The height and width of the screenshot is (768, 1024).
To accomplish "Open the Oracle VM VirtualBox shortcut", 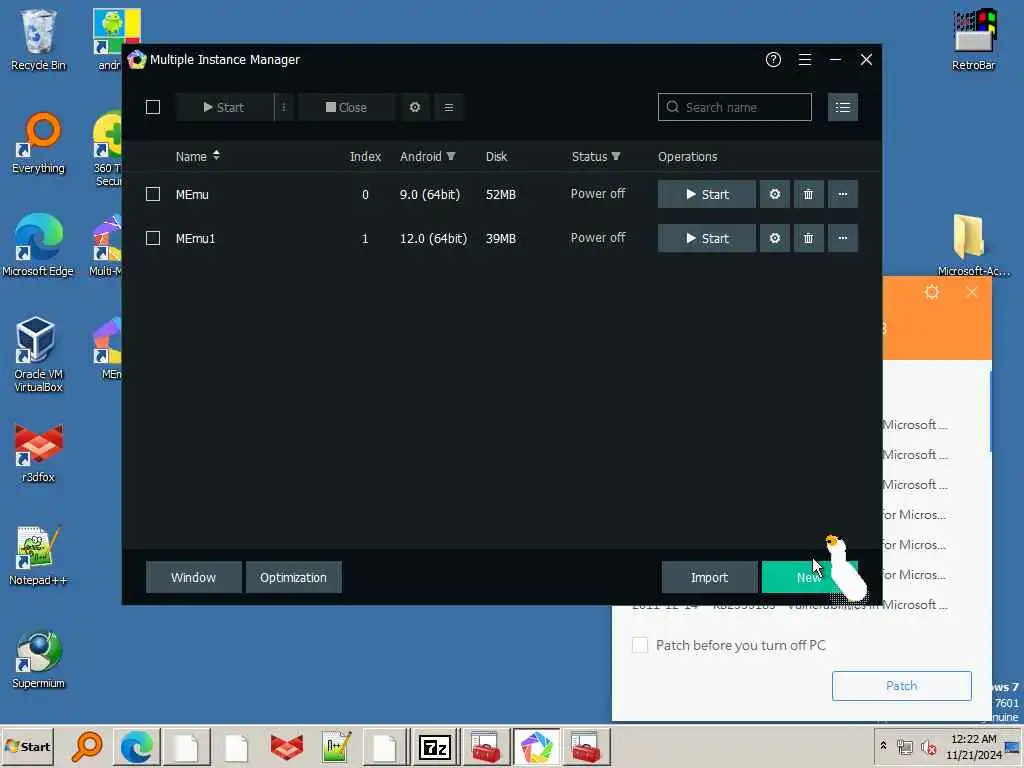I will pos(38,355).
